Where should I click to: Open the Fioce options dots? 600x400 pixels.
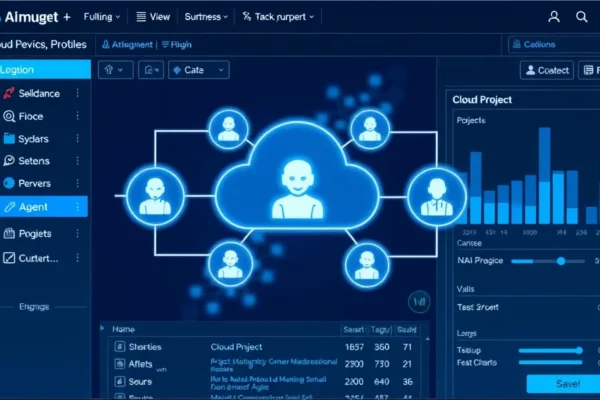78,116
